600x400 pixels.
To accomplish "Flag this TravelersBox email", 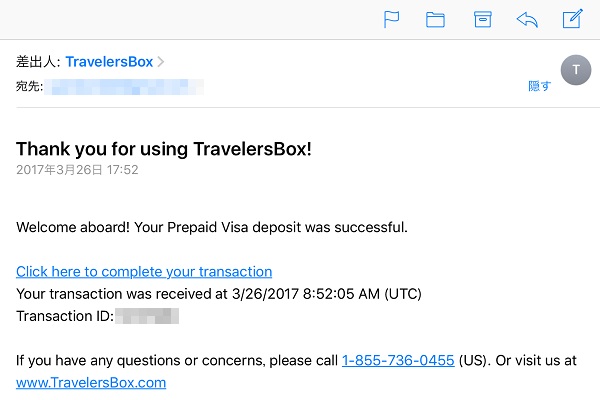I will (391, 19).
